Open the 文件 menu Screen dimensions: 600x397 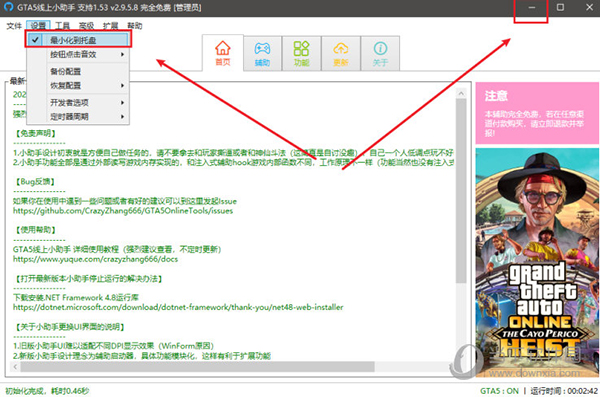click(x=14, y=26)
